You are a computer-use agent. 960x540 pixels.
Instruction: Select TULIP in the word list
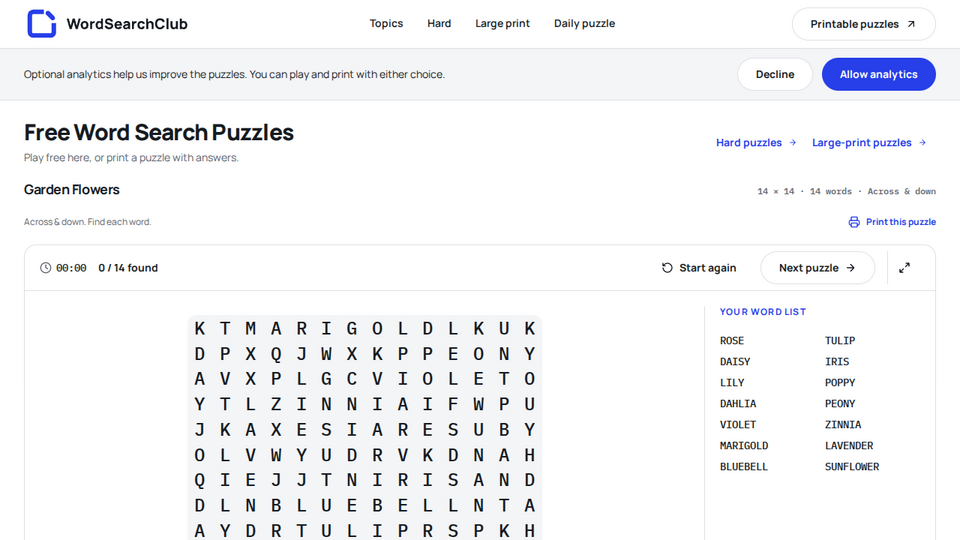840,340
